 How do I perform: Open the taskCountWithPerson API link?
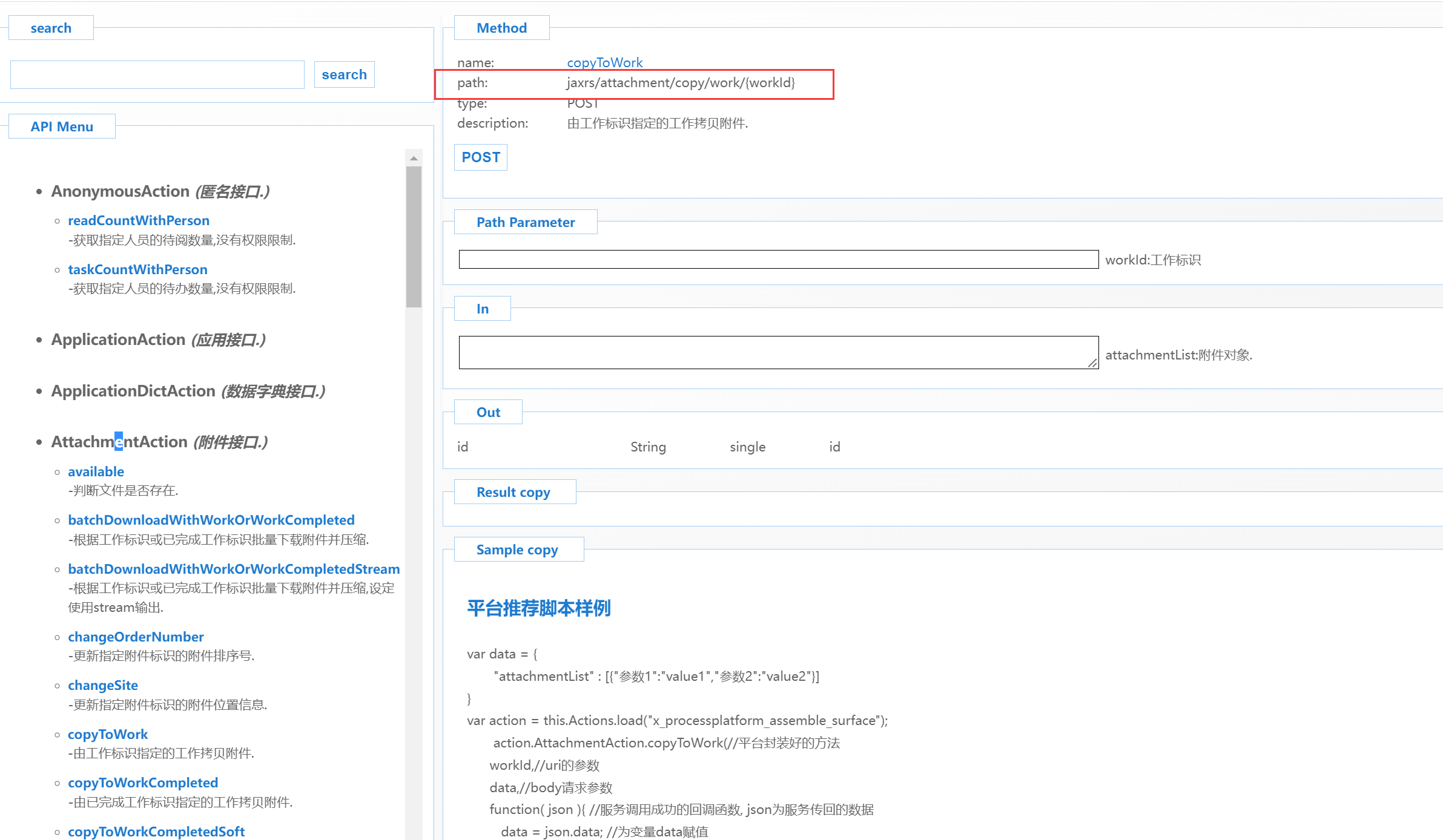click(137, 269)
